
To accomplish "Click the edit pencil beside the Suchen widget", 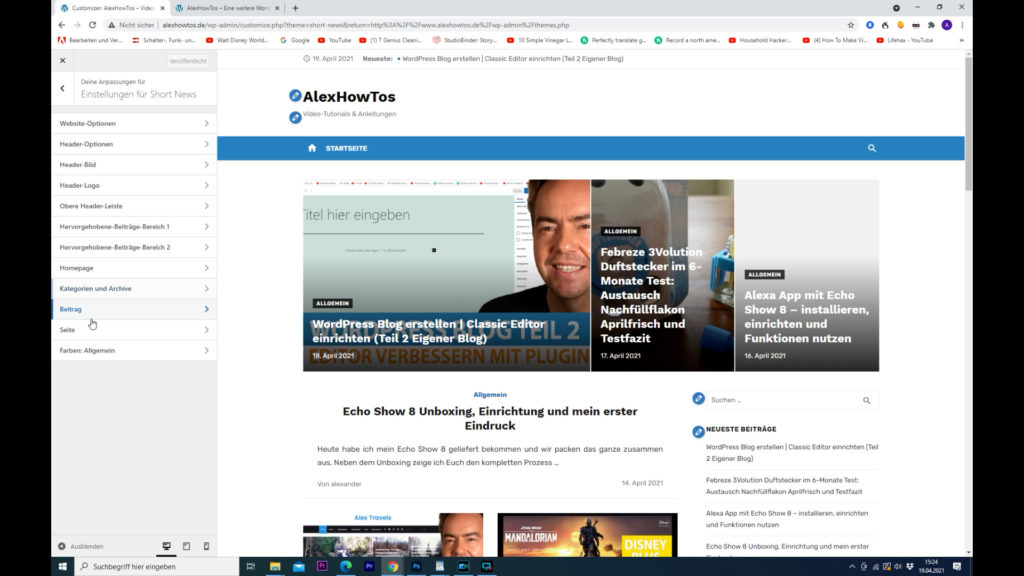I will point(698,398).
